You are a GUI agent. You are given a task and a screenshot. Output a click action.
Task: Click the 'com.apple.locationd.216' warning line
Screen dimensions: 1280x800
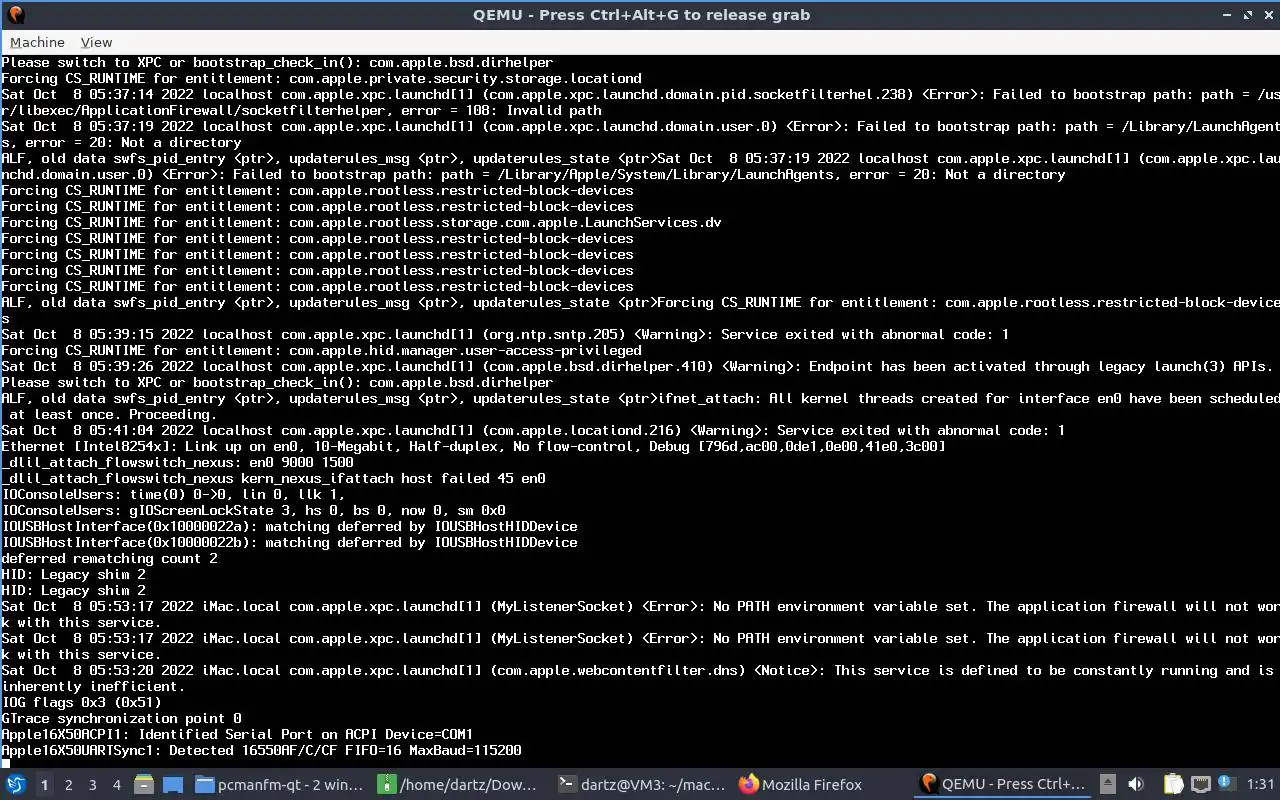tap(534, 430)
